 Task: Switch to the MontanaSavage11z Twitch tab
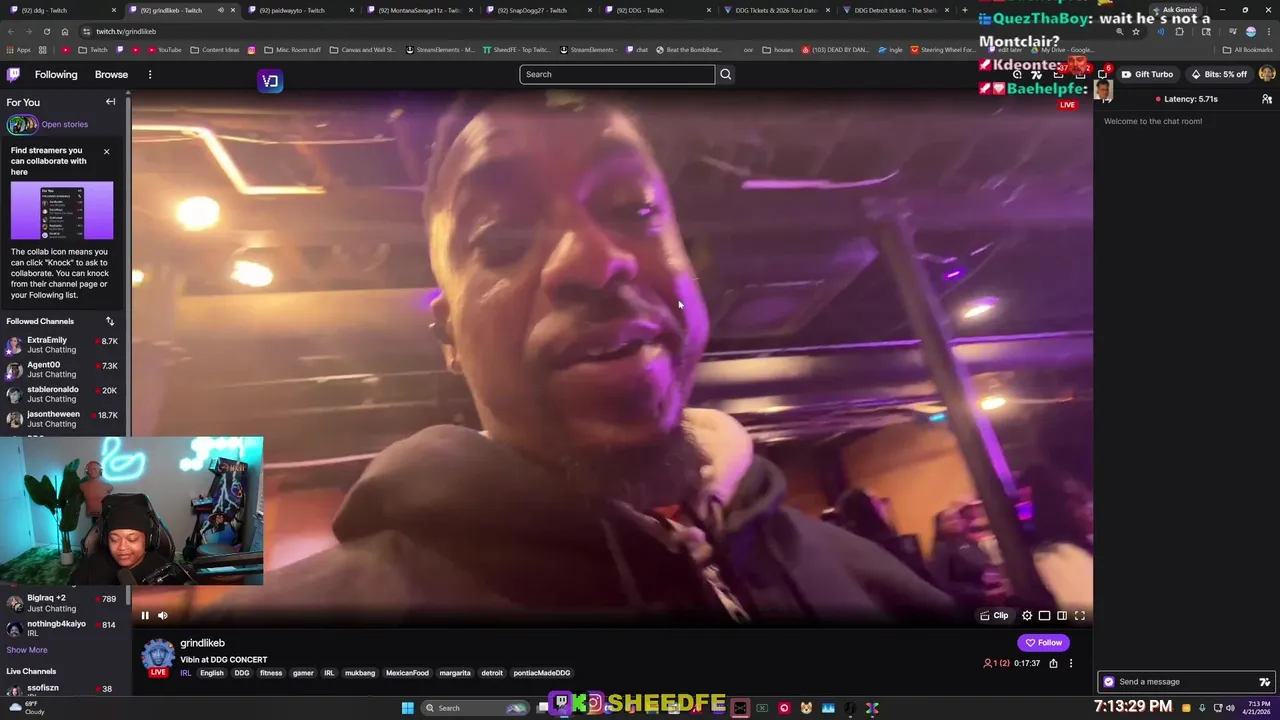pos(418,10)
